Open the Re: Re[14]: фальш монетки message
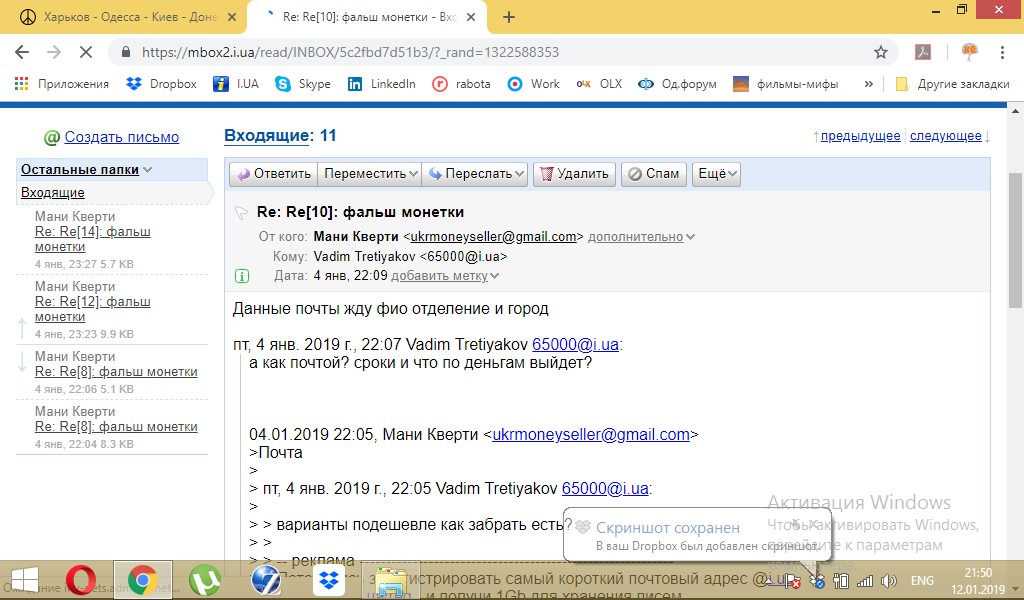The image size is (1024, 600). click(92, 239)
